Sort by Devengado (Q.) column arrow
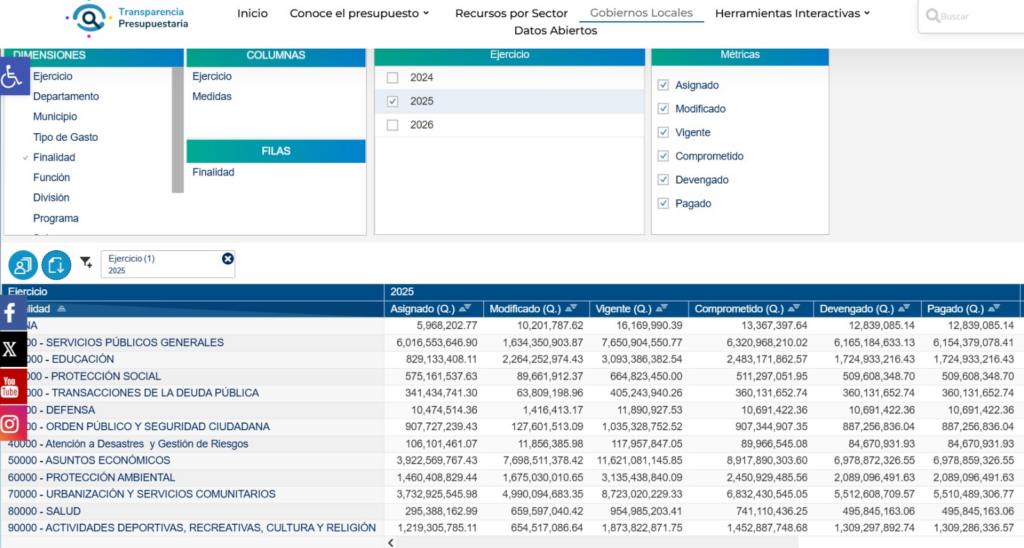The width and height of the screenshot is (1024, 548). pyautogui.click(x=904, y=308)
